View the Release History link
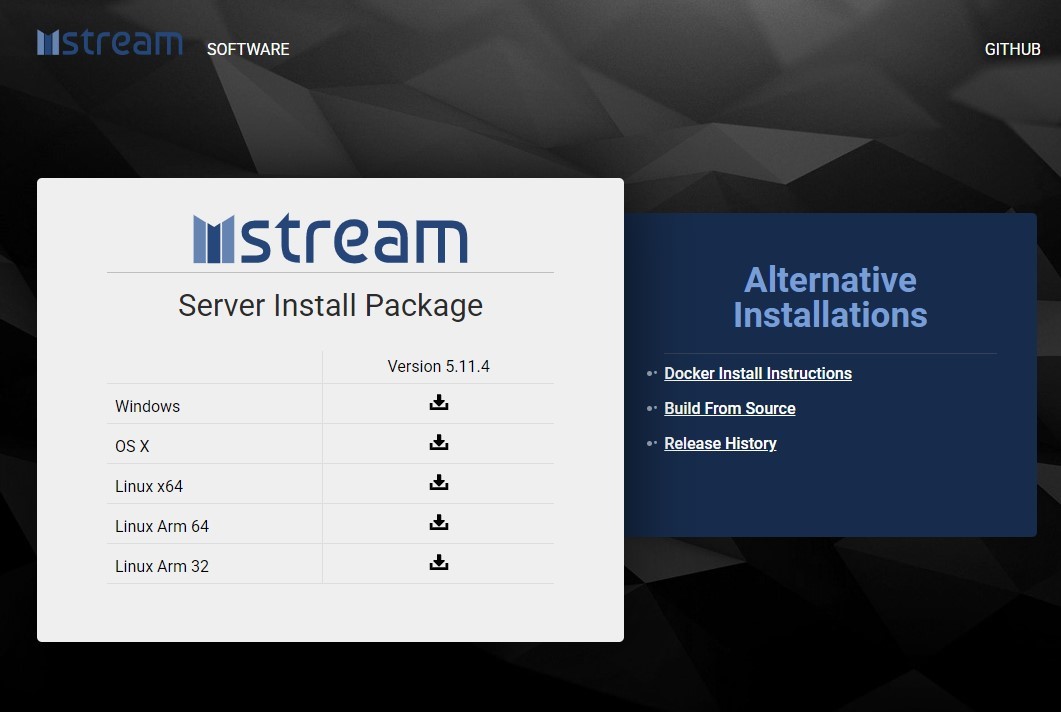This screenshot has height=712, width=1061. pos(720,444)
